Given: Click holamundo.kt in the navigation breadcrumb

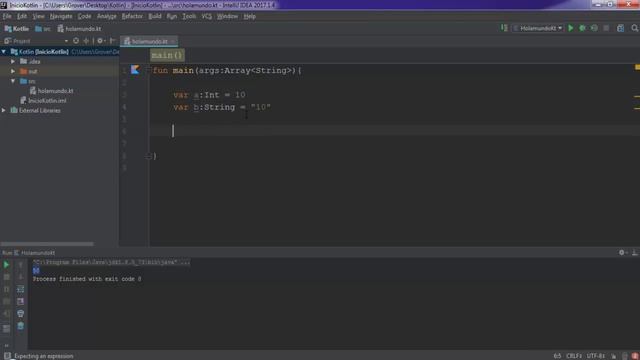Looking at the screenshot, I should pyautogui.click(x=79, y=29).
